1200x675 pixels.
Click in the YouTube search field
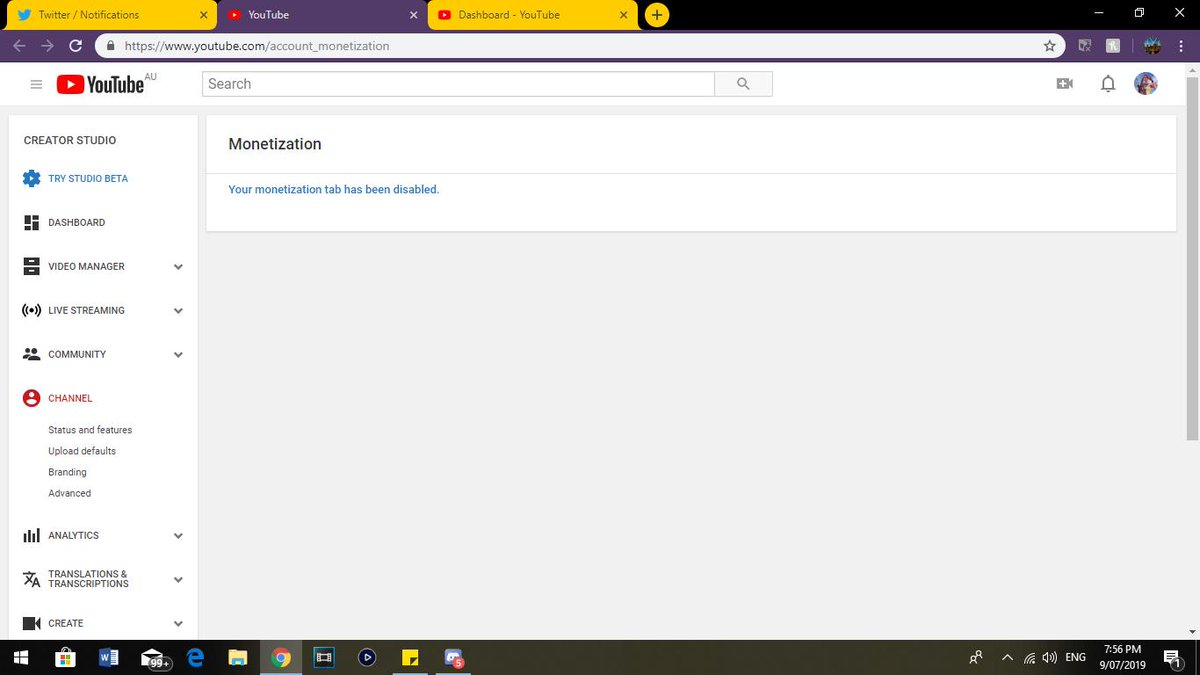pyautogui.click(x=459, y=84)
